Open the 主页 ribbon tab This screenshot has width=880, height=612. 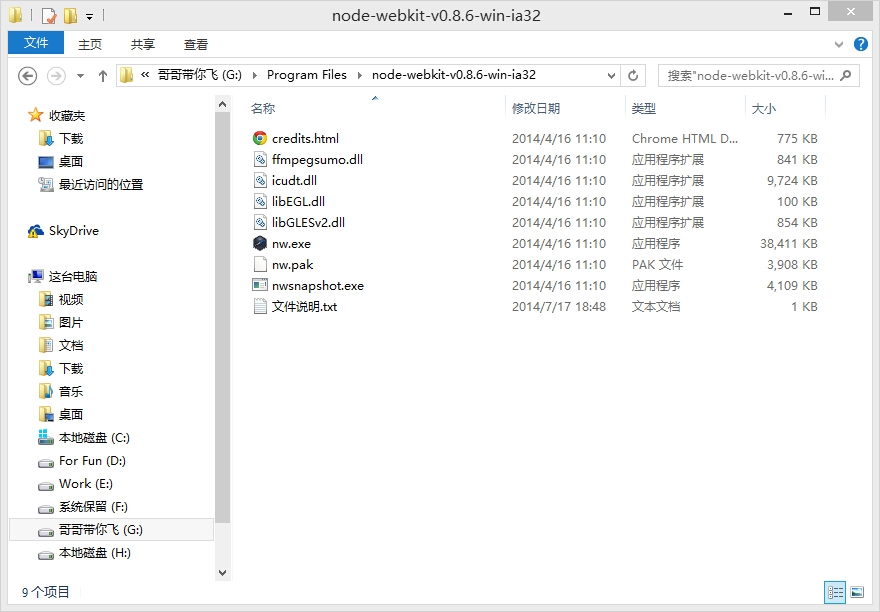coord(90,44)
